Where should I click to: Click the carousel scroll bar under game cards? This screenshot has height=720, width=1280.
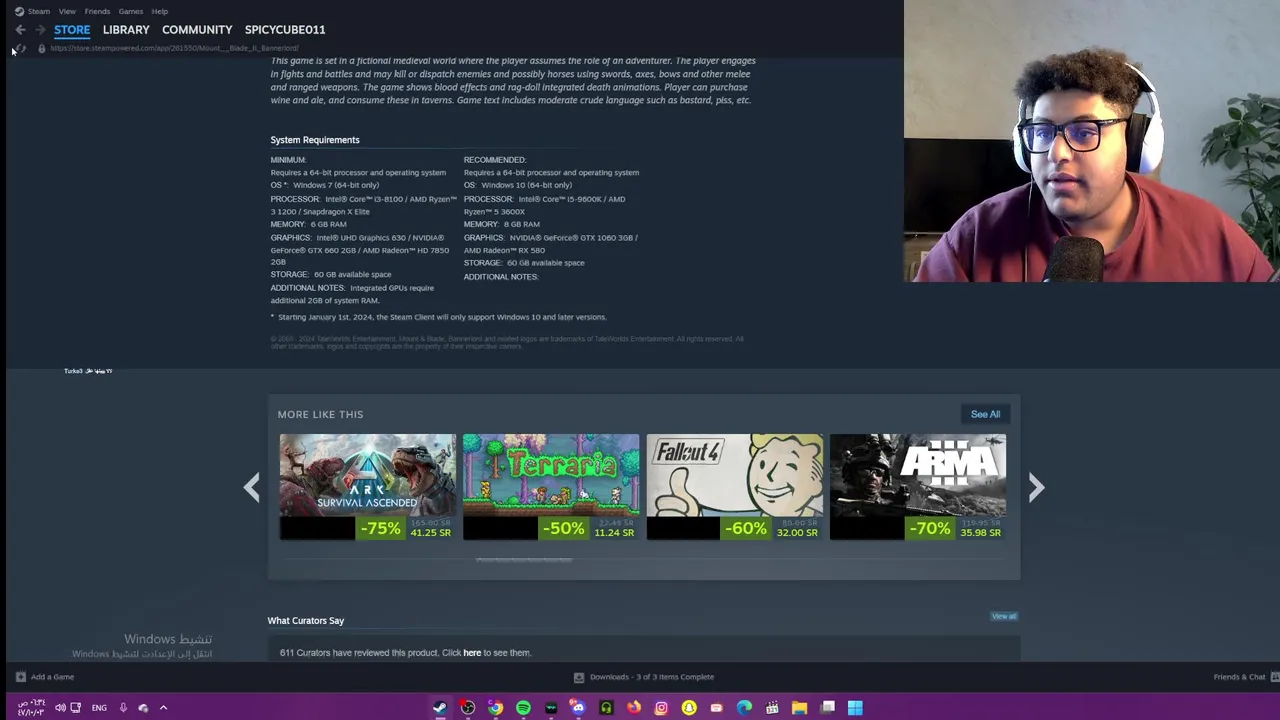[524, 560]
